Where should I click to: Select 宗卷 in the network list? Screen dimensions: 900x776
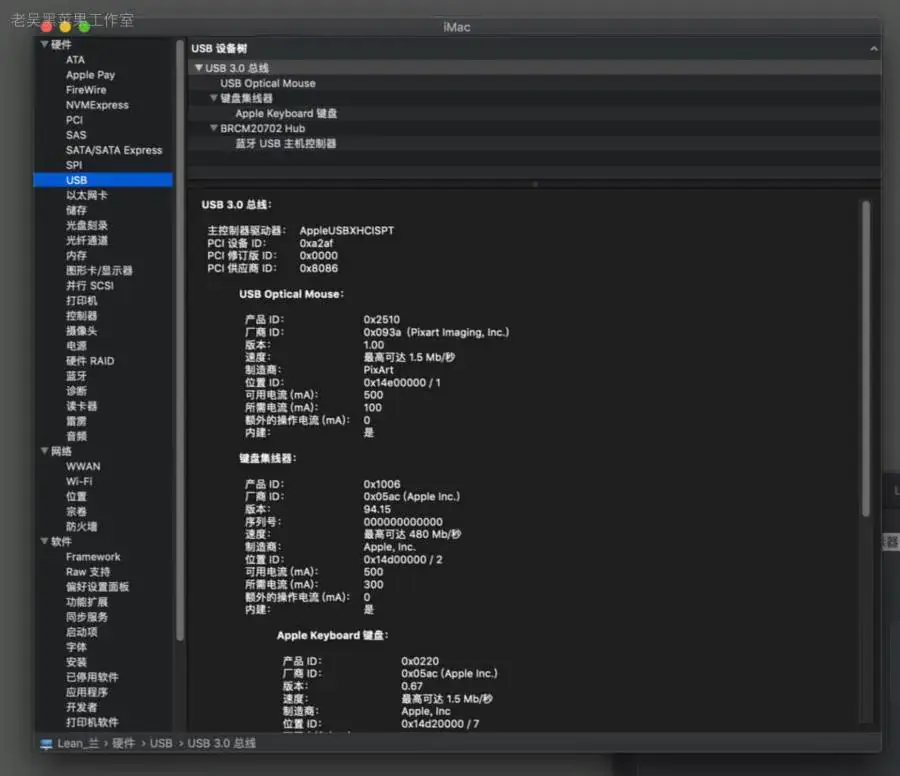(x=76, y=511)
